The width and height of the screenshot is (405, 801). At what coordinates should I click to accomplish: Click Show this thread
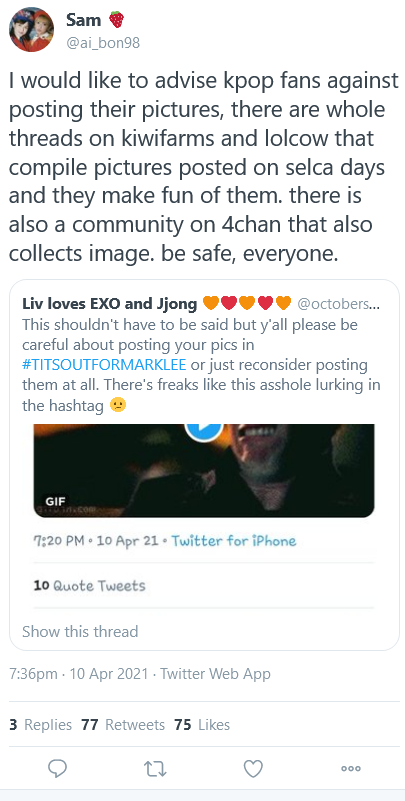80,631
